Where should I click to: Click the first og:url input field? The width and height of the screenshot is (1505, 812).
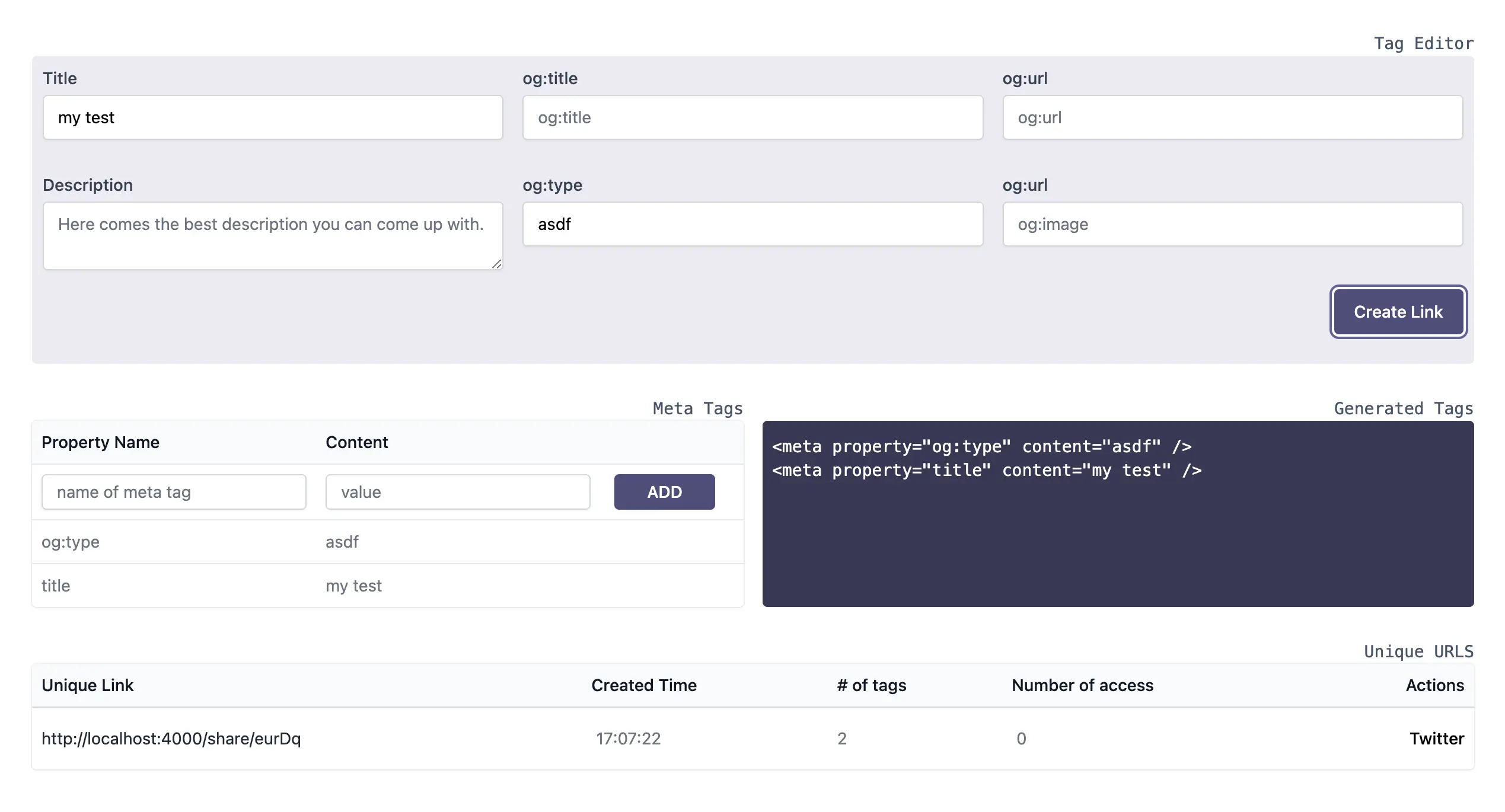(1232, 117)
